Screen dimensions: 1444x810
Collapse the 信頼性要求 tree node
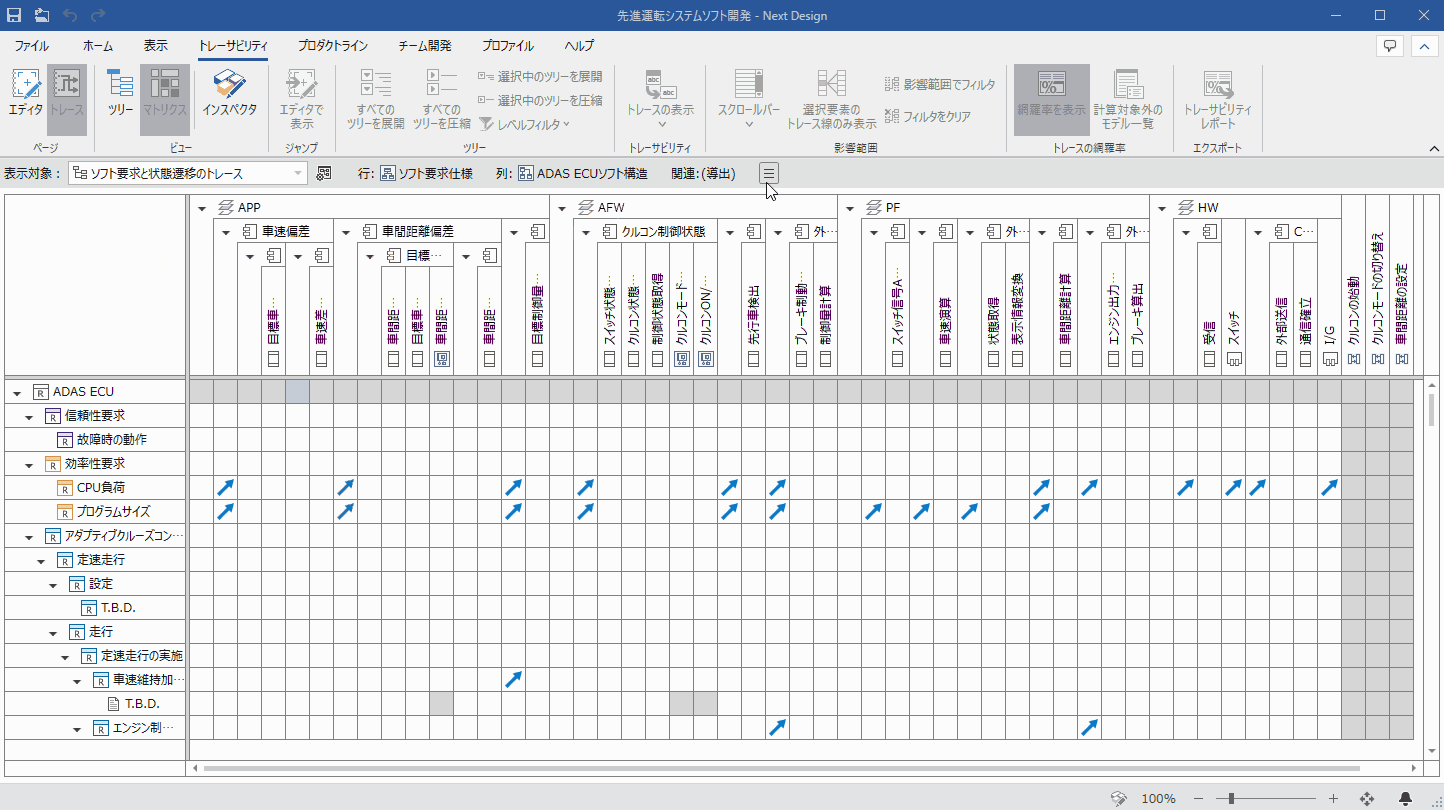pos(30,416)
